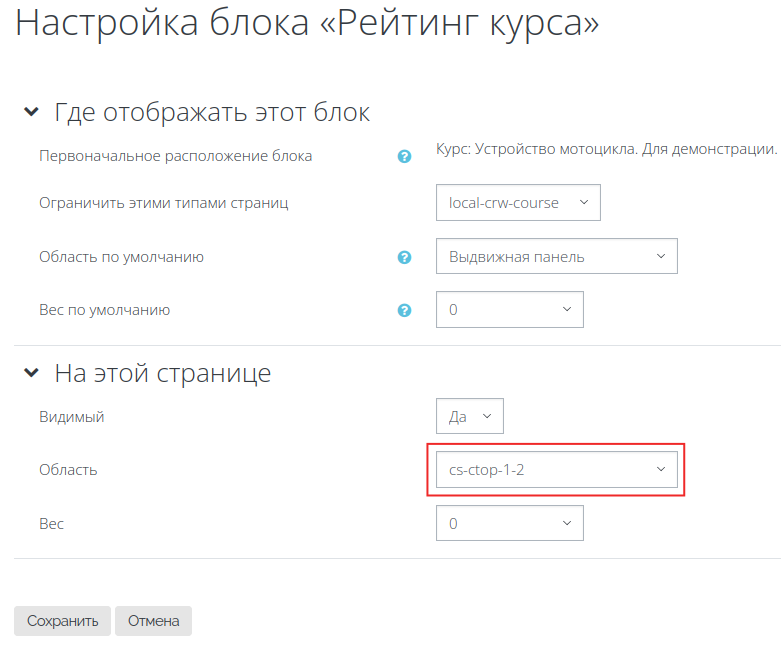The width and height of the screenshot is (781, 646).
Task: Open the local-crw-course page types dropdown
Action: click(x=518, y=203)
